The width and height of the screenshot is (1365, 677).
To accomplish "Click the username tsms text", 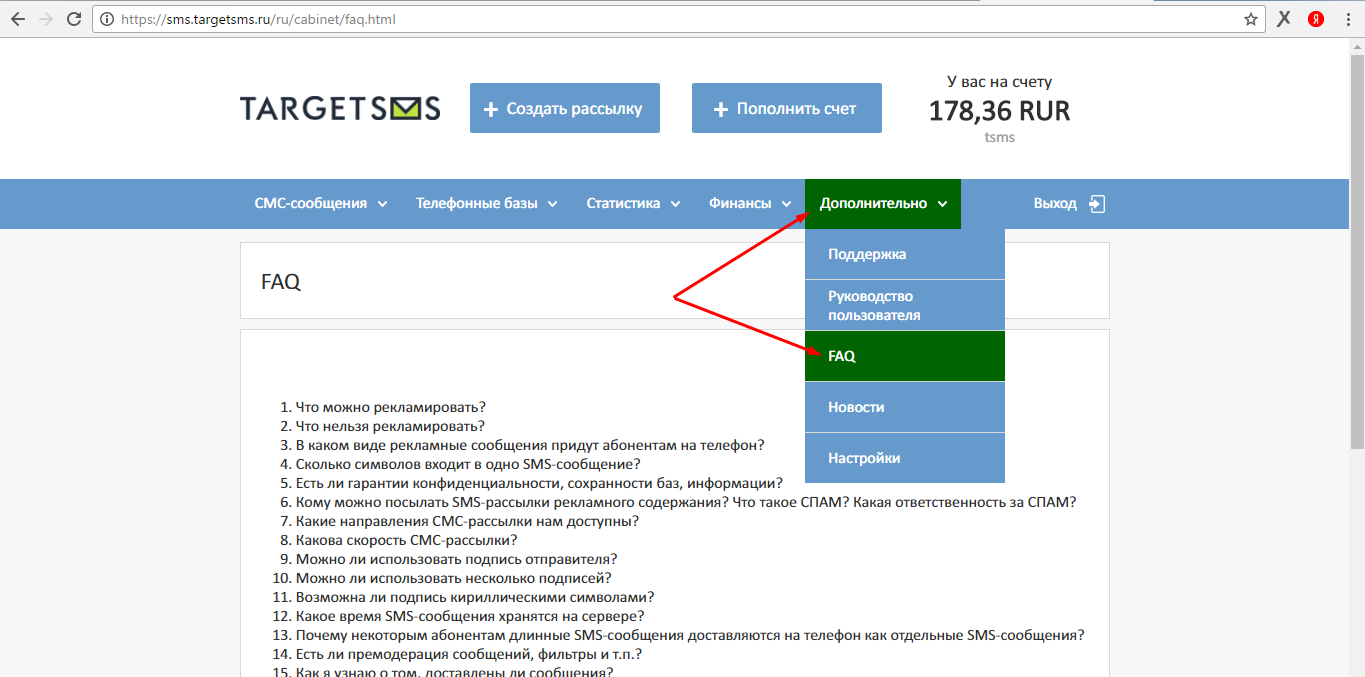I will (999, 137).
